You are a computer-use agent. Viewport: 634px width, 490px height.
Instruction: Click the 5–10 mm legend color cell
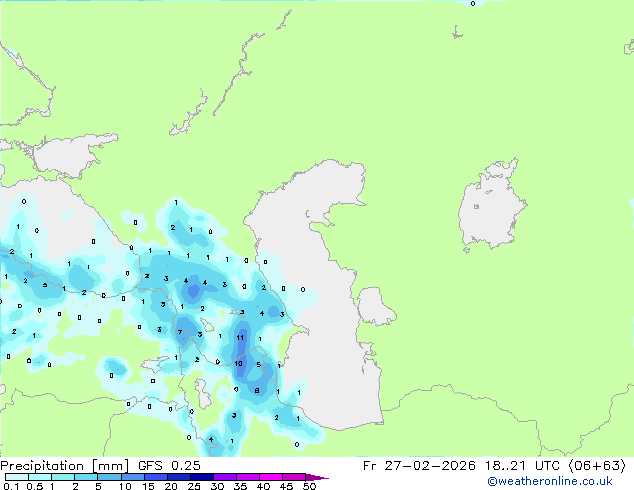point(109,477)
